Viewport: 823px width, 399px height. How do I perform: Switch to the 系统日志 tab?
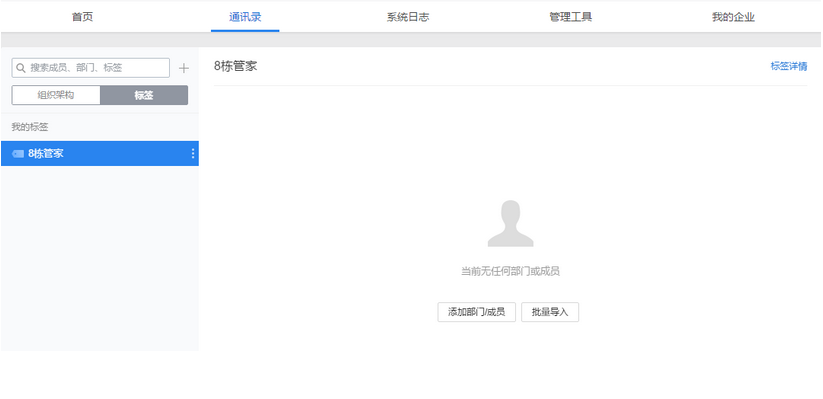[408, 17]
